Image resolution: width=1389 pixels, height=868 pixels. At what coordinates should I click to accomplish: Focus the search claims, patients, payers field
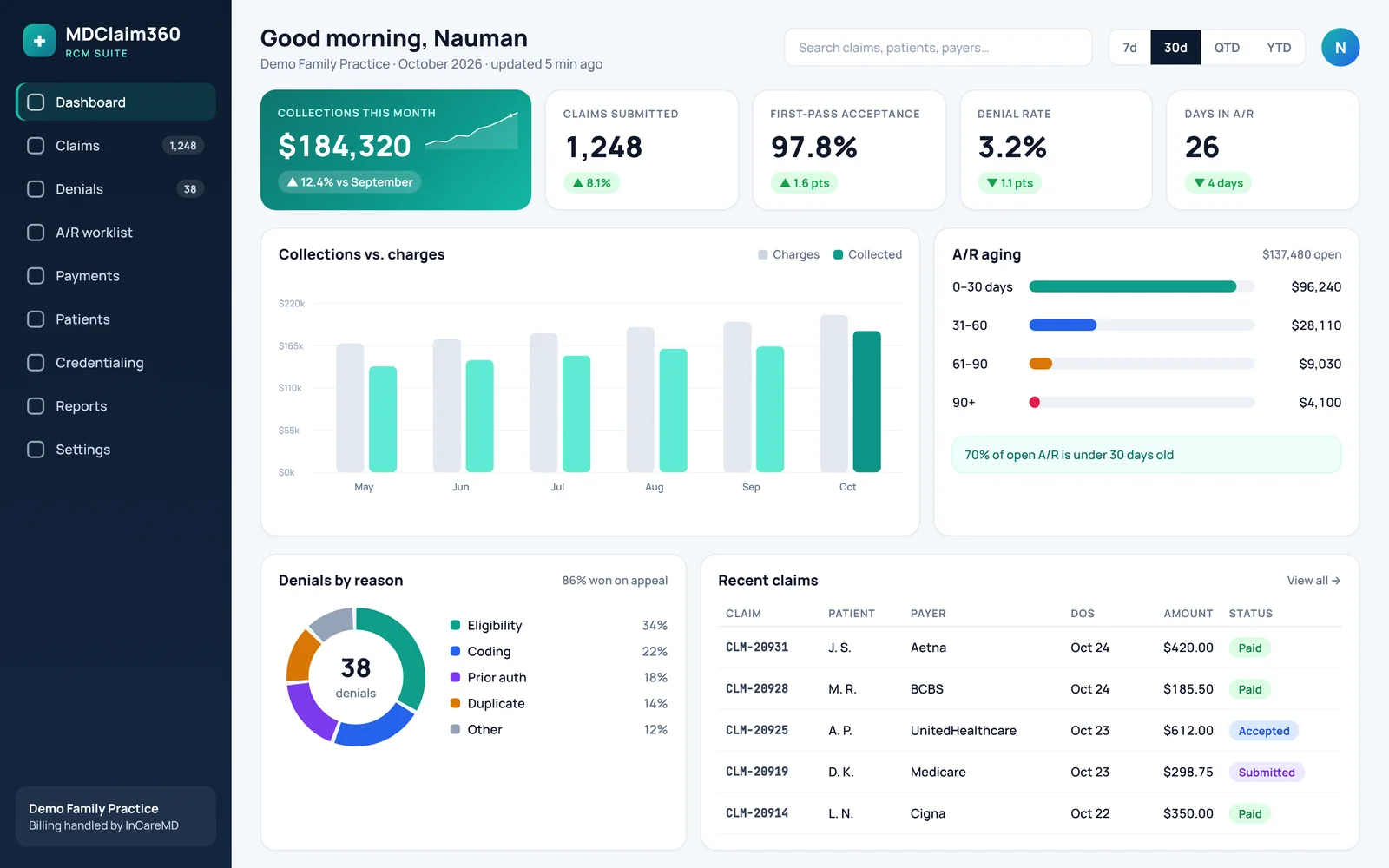938,48
